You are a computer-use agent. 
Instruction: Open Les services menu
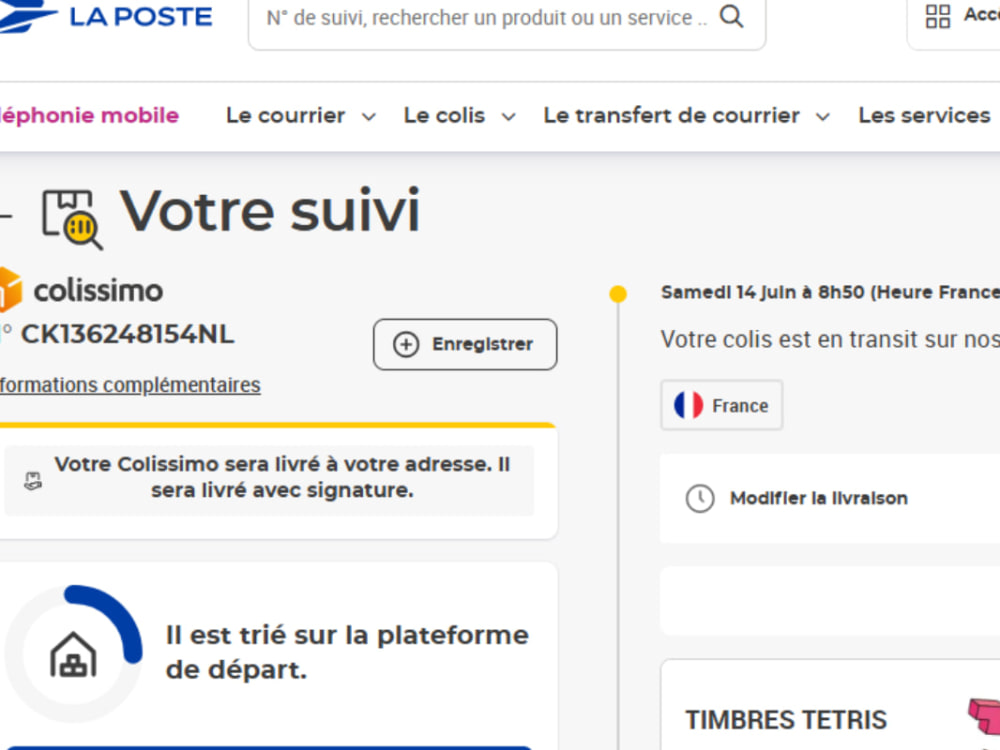(924, 115)
